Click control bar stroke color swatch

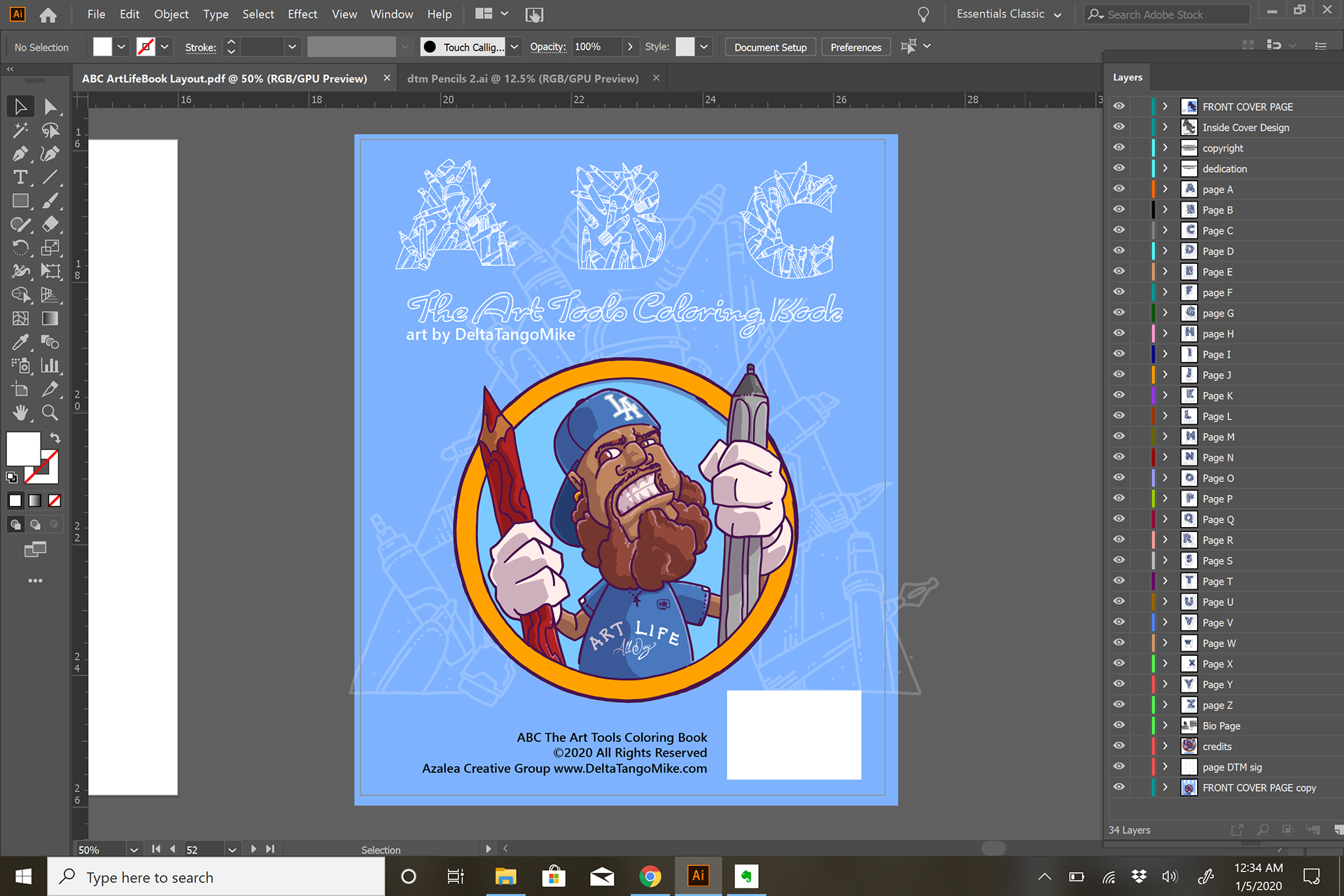(146, 47)
